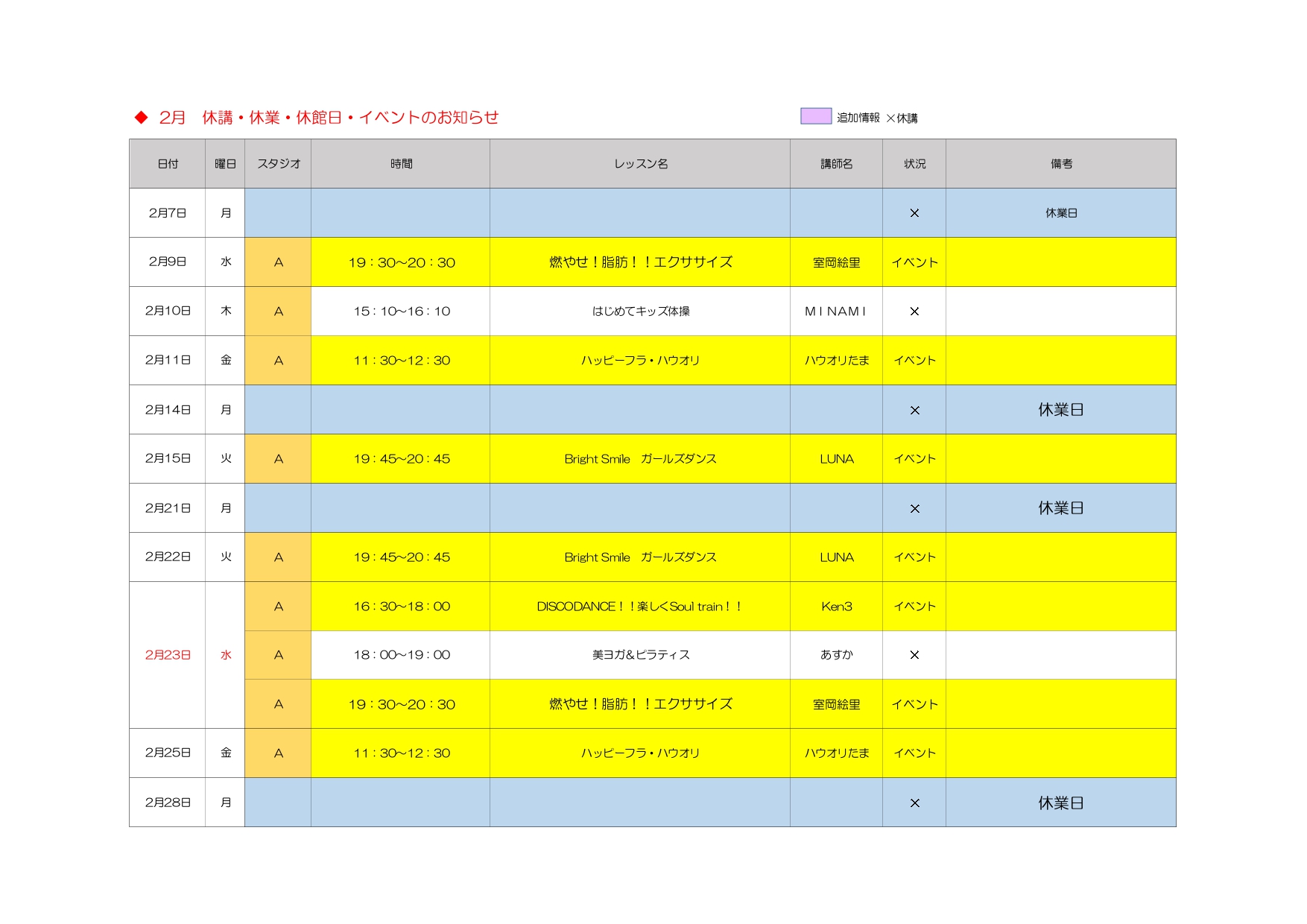The height and width of the screenshot is (924, 1307).
Task: Click the × status in 2月21日 row
Action: point(914,509)
